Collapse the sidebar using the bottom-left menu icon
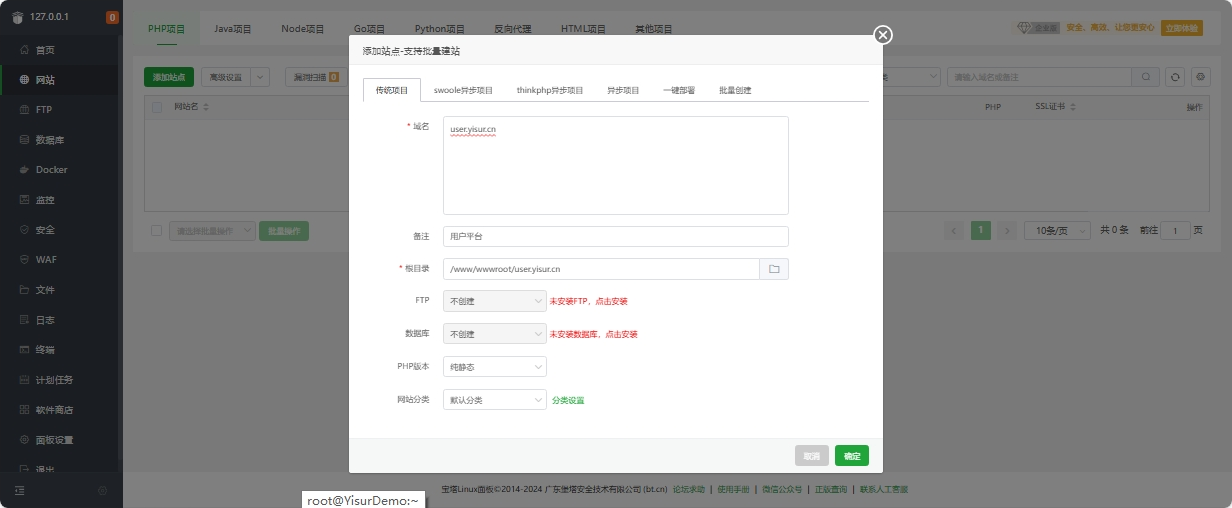This screenshot has width=1232, height=508. (x=19, y=490)
